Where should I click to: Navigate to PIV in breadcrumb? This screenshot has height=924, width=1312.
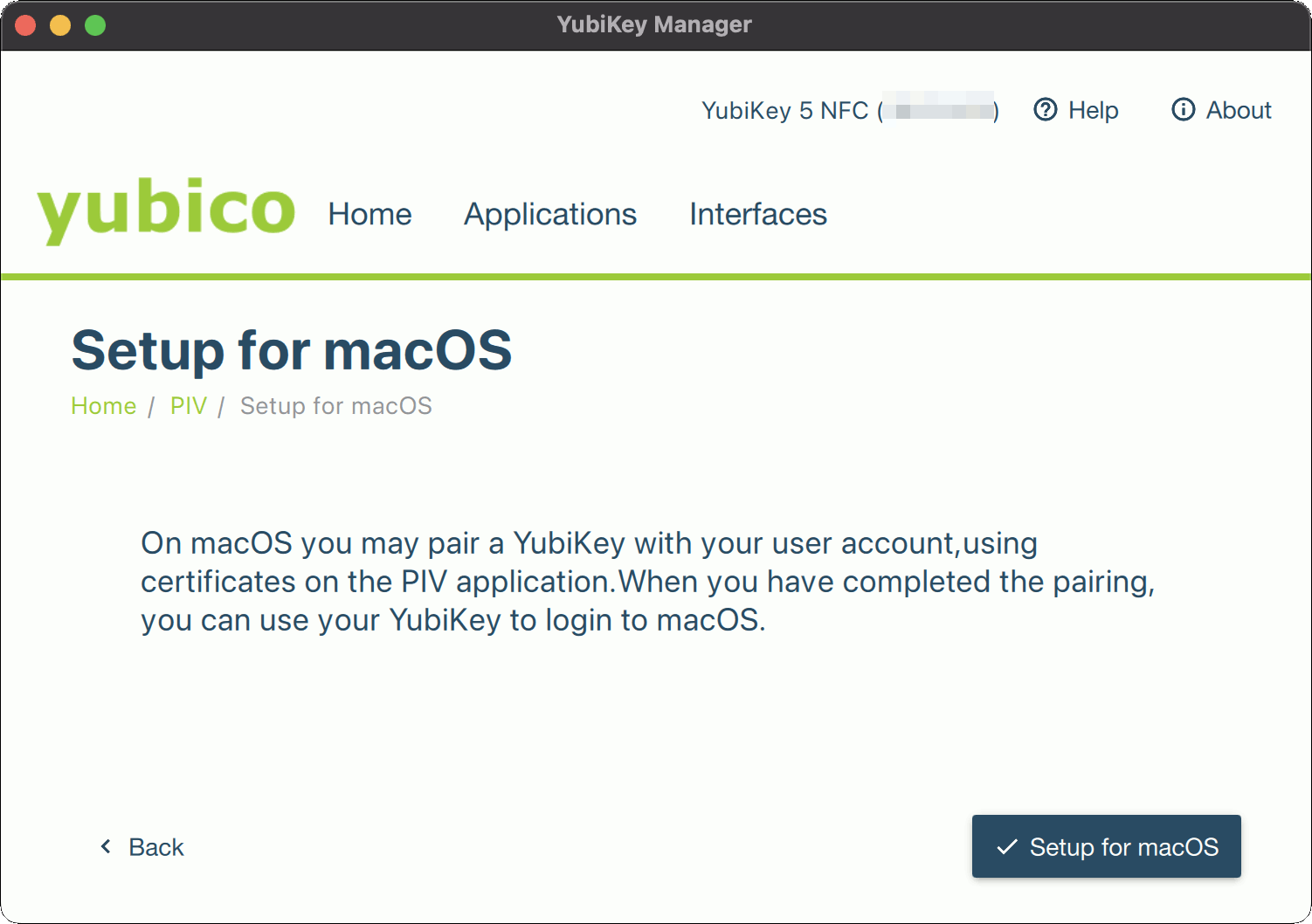188,406
